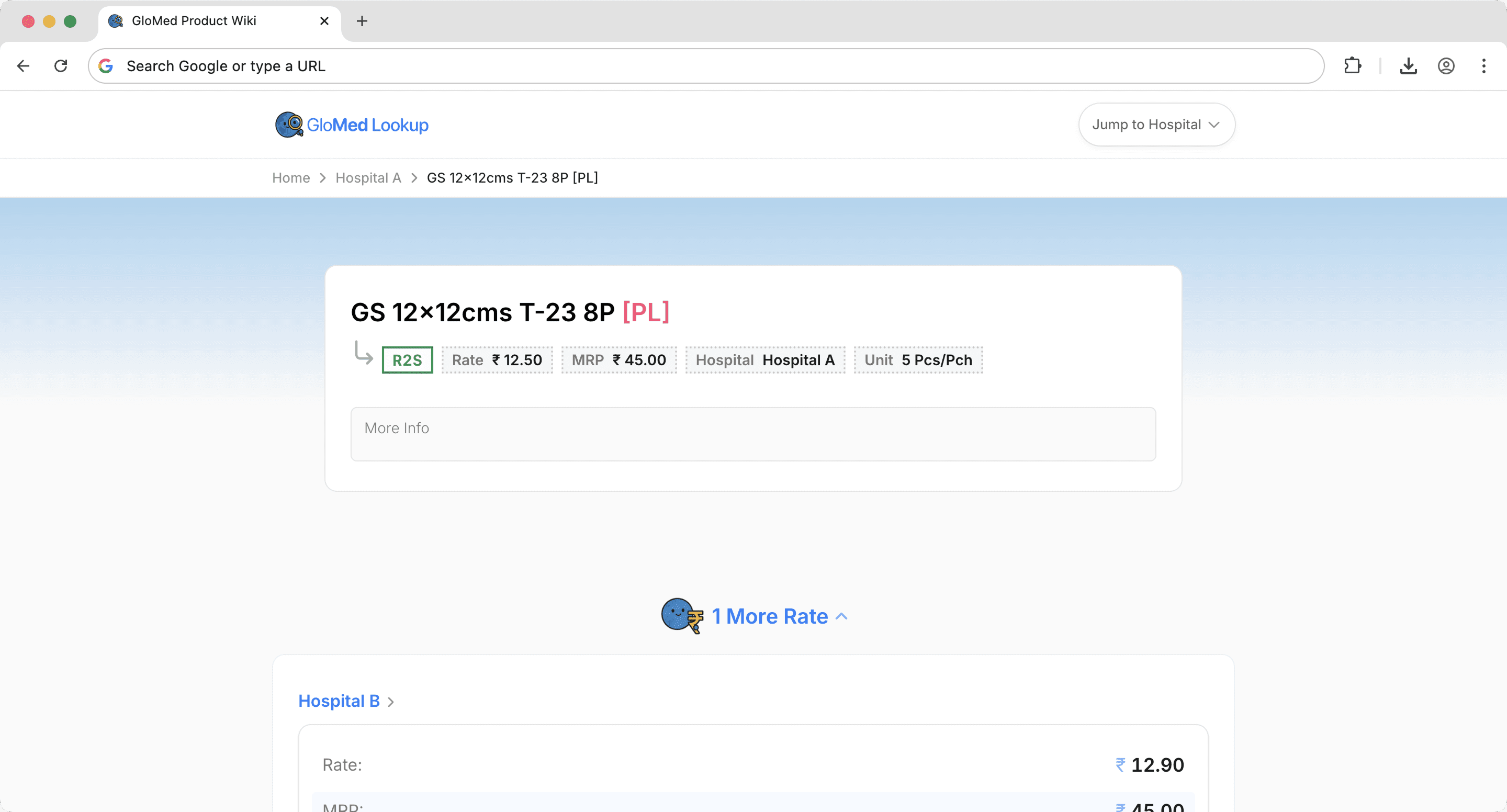Viewport: 1507px width, 812px height.
Task: Click the GloMed Lookup logo icon
Action: coord(288,125)
